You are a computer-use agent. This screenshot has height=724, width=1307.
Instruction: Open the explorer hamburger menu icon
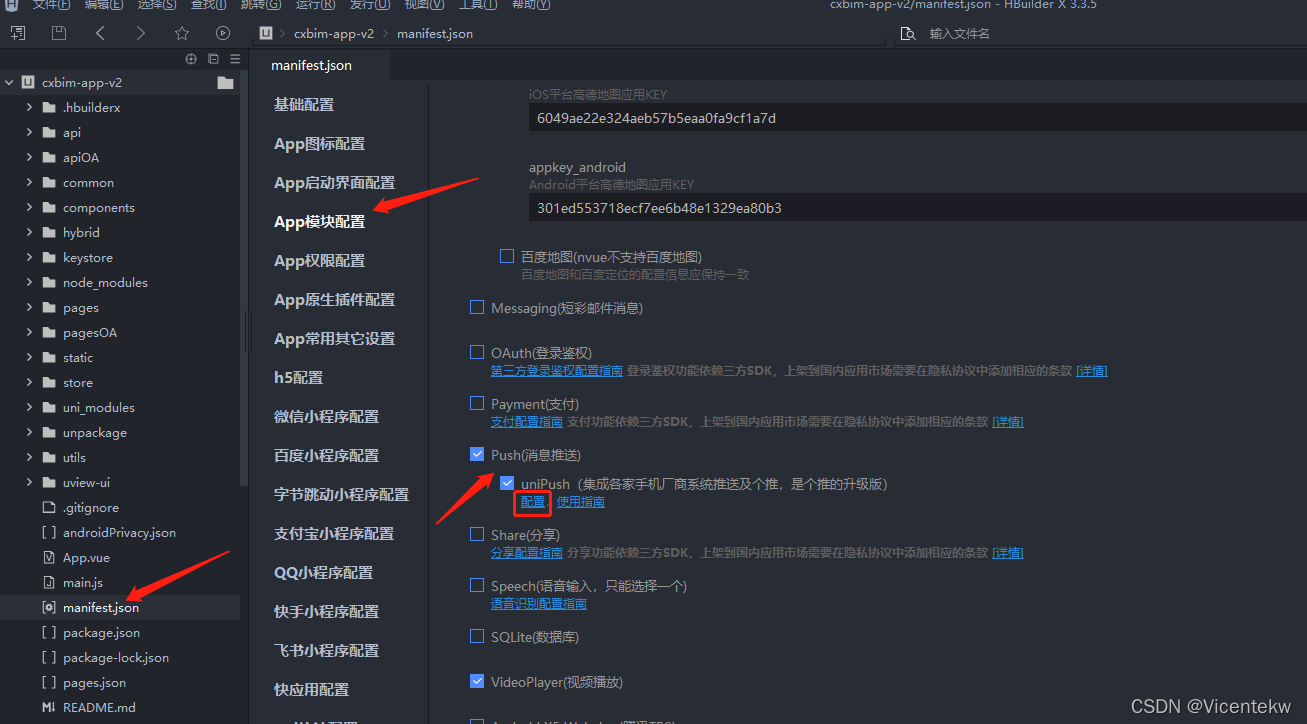pyautogui.click(x=235, y=59)
